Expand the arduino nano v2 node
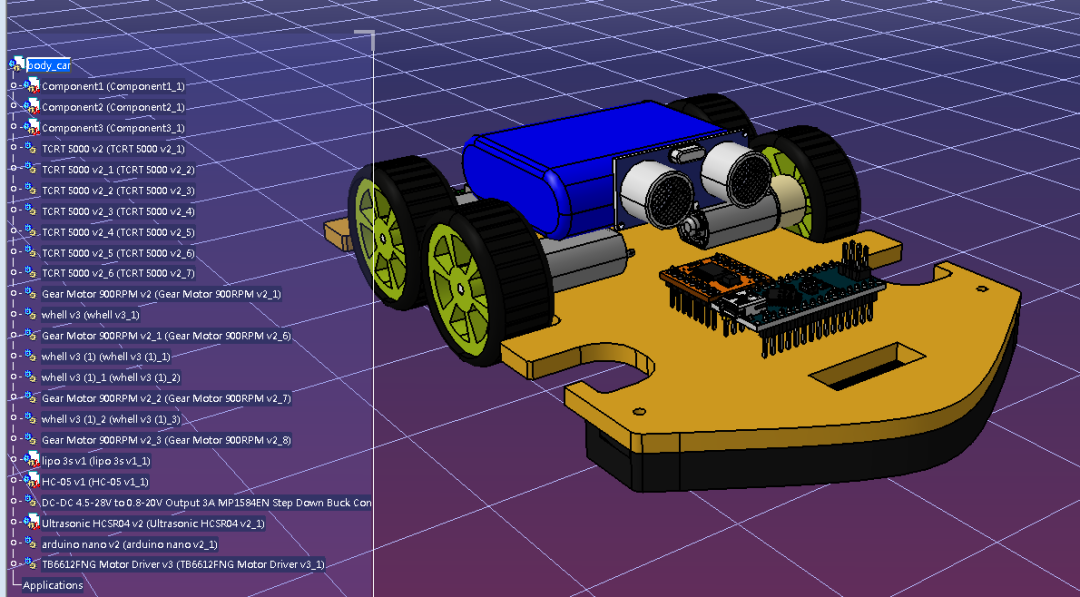 point(13,543)
